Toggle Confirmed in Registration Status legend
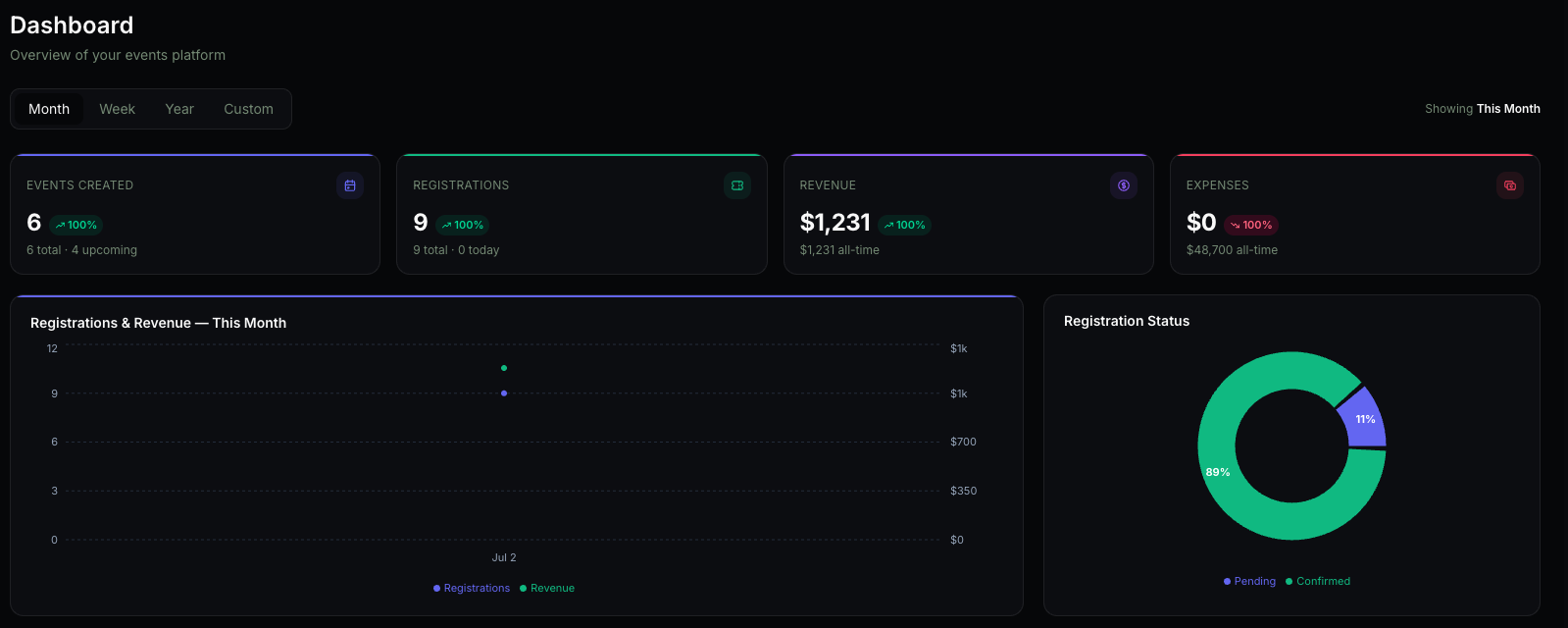1568x628 pixels. point(1318,581)
